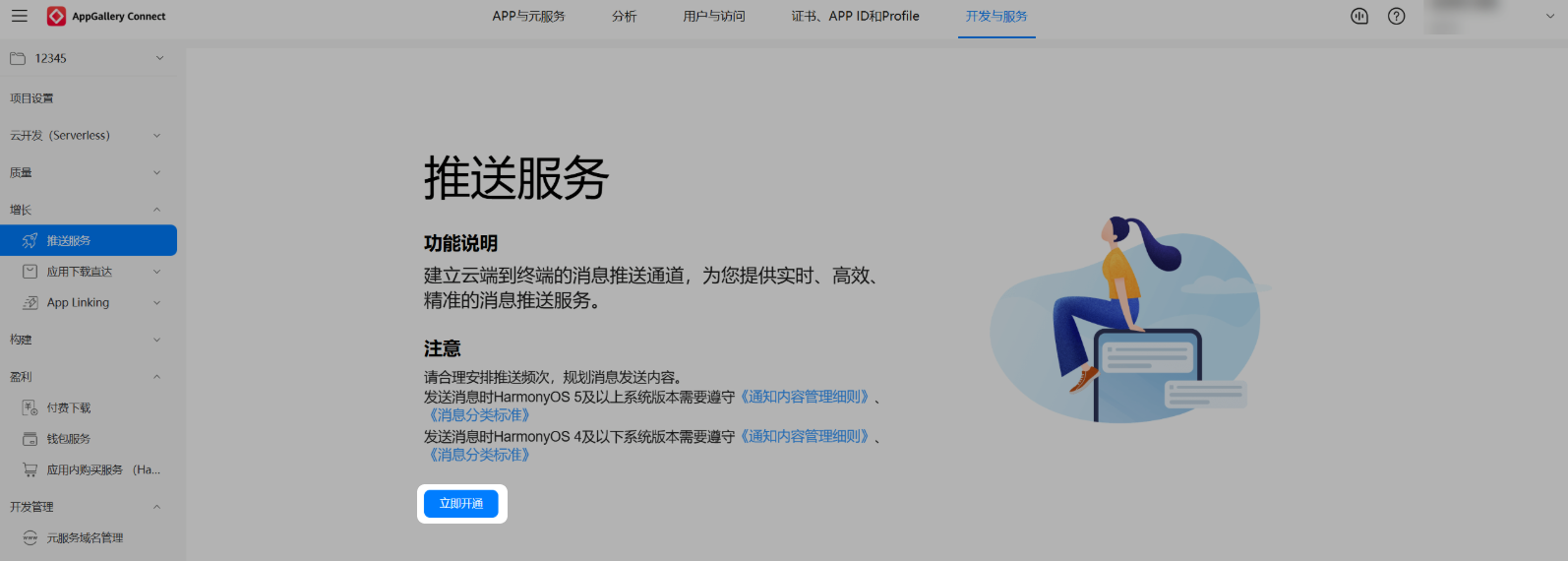Collapse the 开发管理 section
Screen dimensions: 1568x561
pos(156,507)
